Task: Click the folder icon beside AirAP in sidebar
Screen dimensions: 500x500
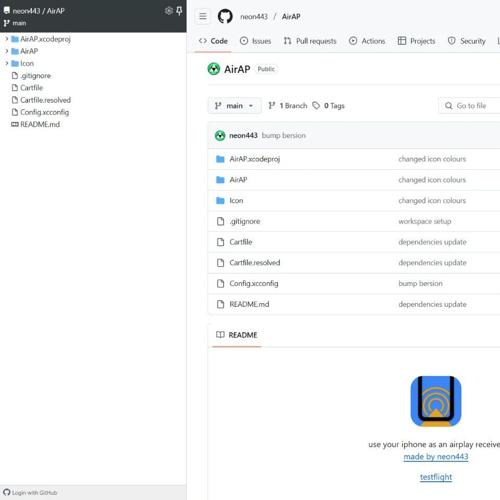Action: [15, 51]
